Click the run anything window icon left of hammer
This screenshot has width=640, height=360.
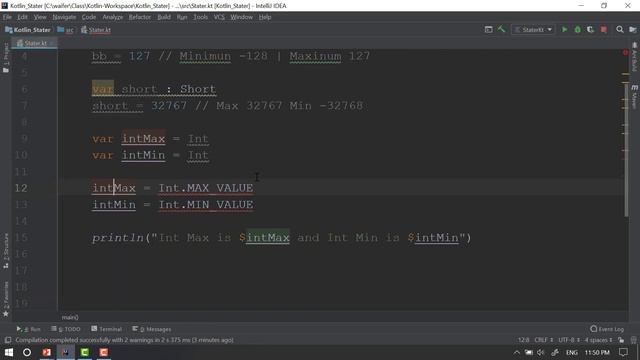coord(489,29)
